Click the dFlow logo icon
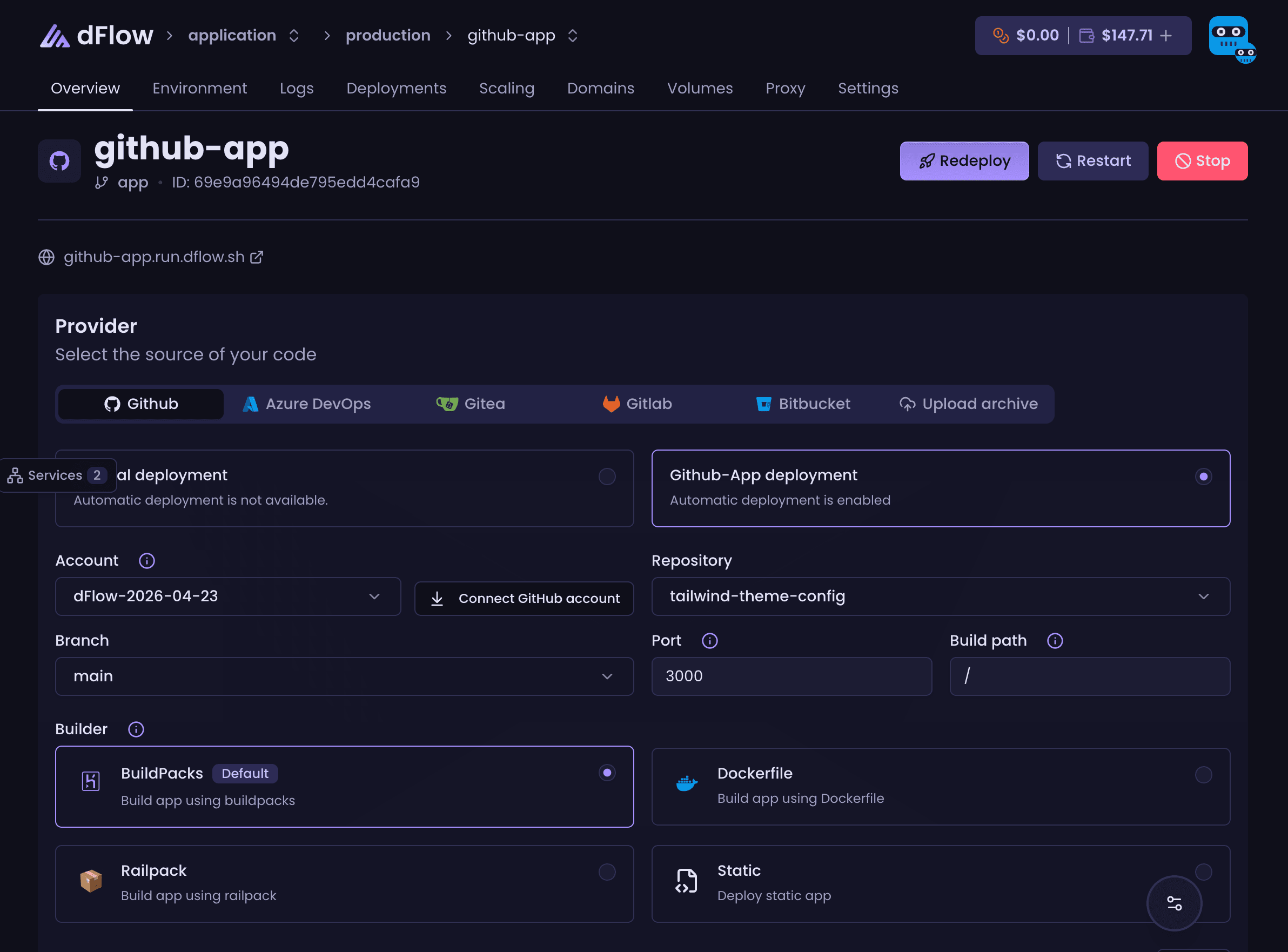The image size is (1288, 952). pos(55,36)
